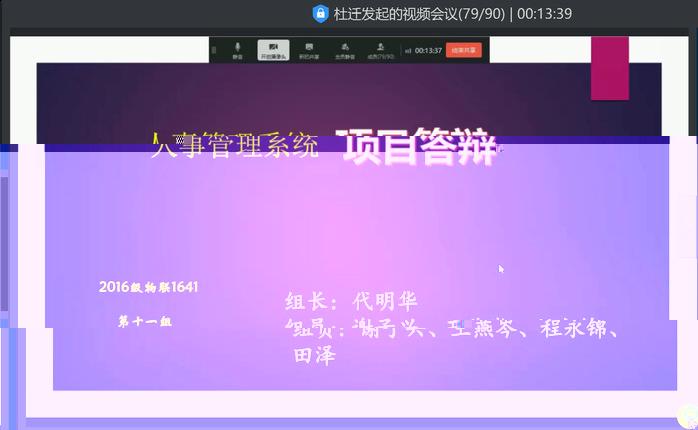Start a new share (新的共享)
698x430 pixels.
tap(308, 49)
